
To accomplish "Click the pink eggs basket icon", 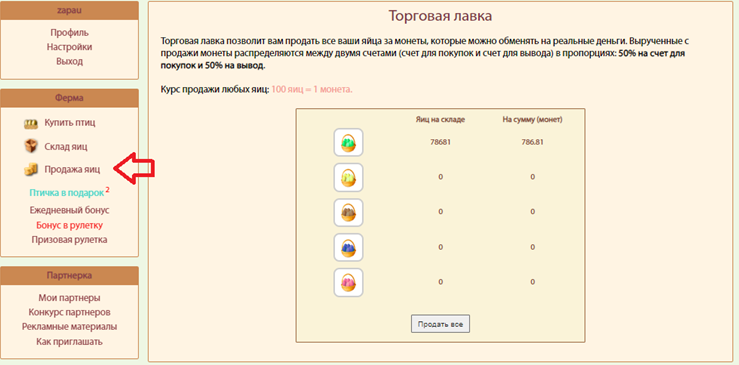I will tap(348, 282).
